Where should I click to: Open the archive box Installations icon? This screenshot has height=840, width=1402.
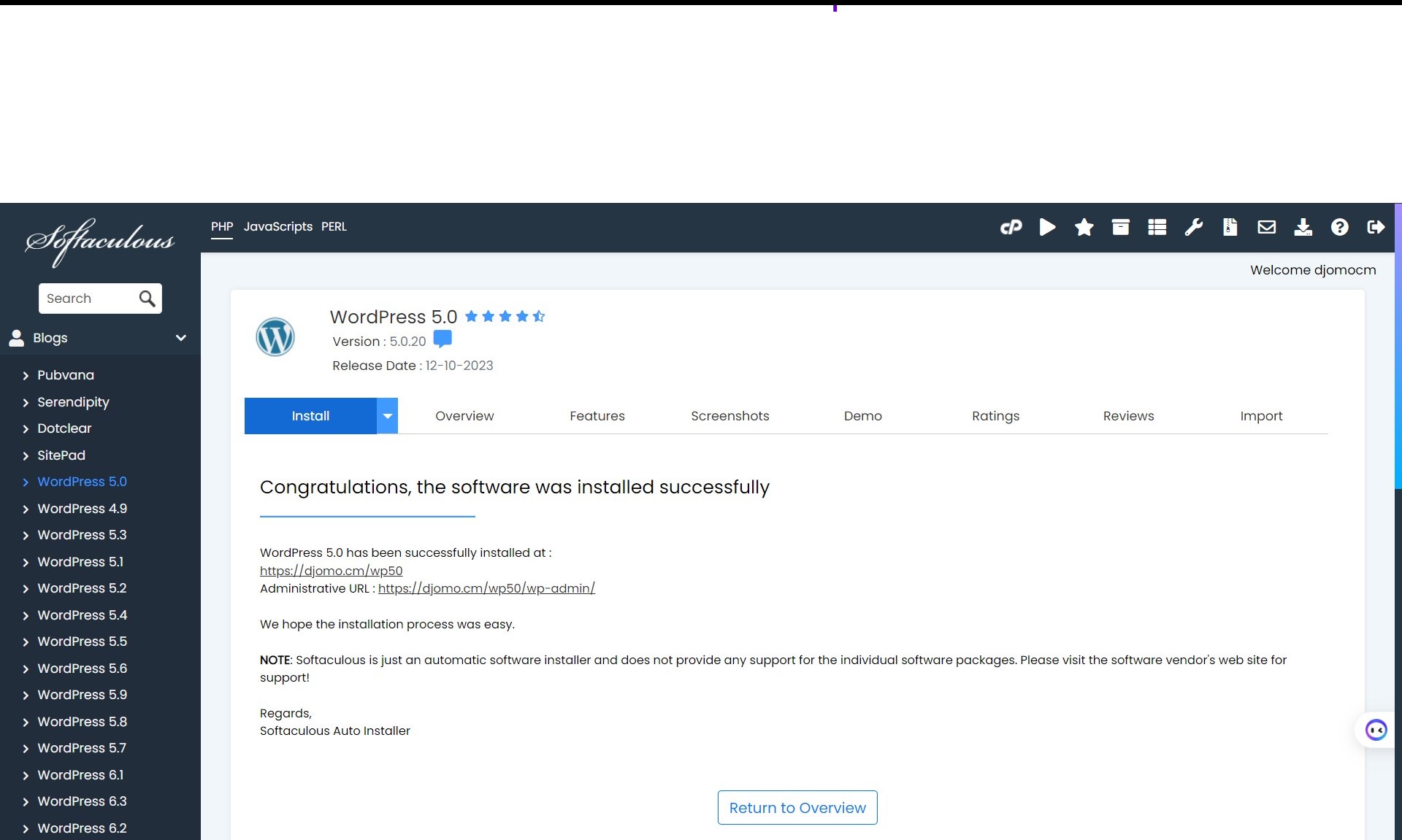[1120, 227]
